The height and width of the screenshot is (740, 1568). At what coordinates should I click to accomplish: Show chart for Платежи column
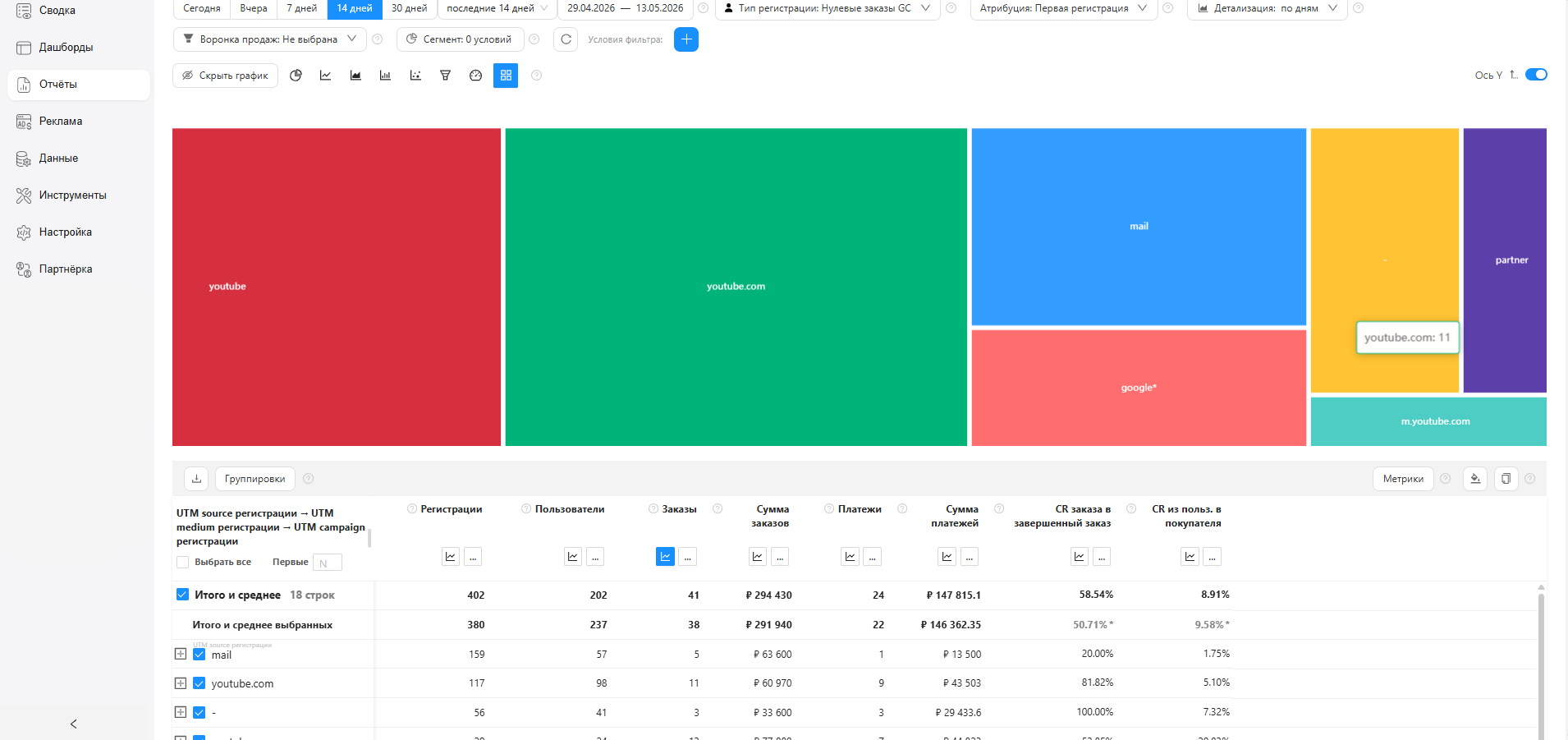coord(850,557)
